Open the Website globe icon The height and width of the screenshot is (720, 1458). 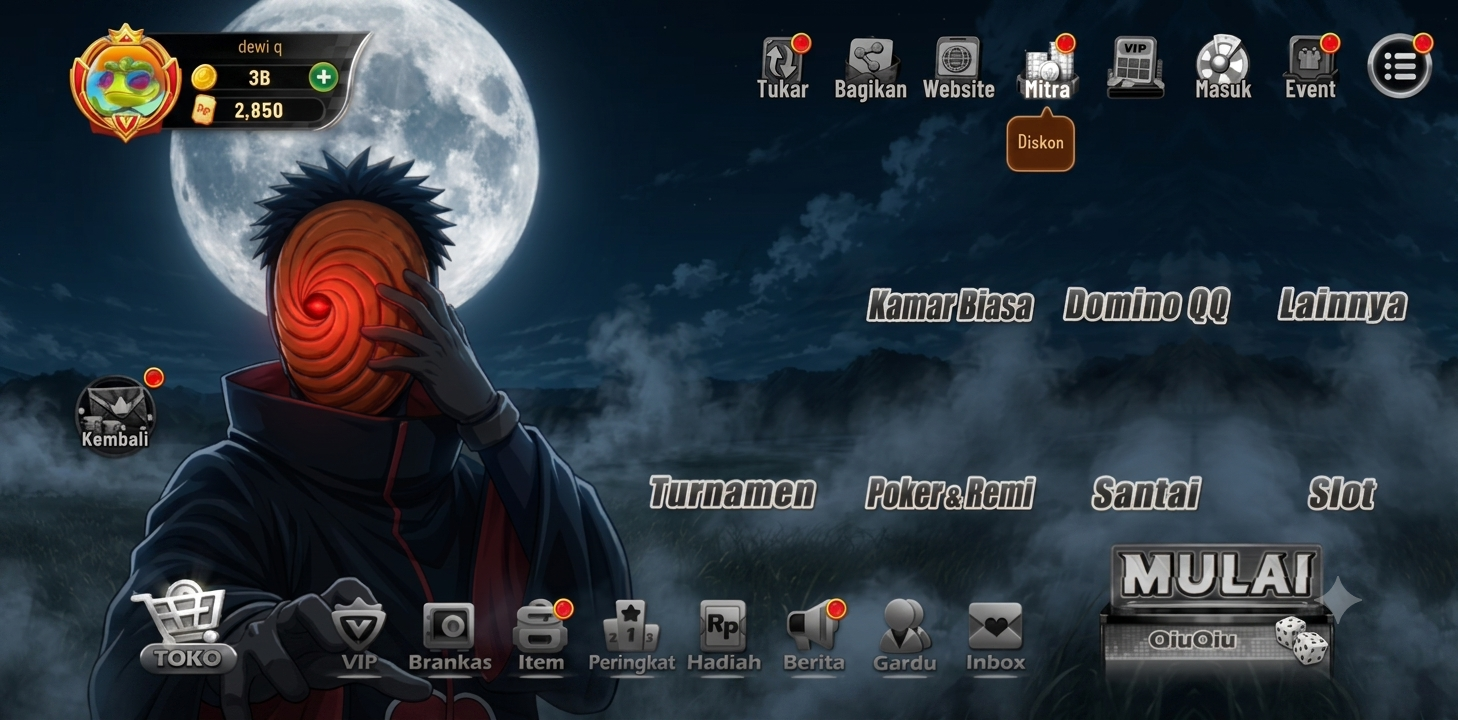(958, 68)
